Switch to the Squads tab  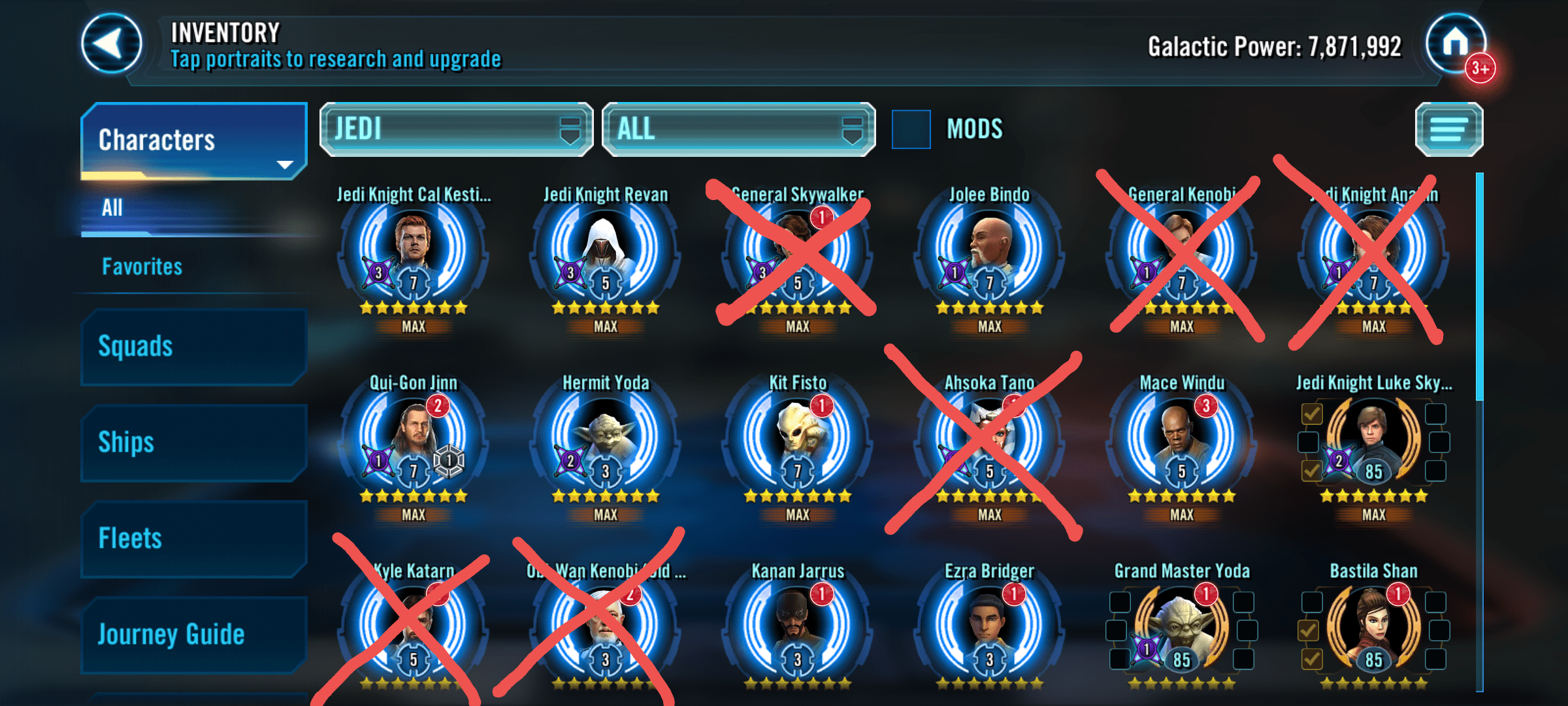[194, 347]
